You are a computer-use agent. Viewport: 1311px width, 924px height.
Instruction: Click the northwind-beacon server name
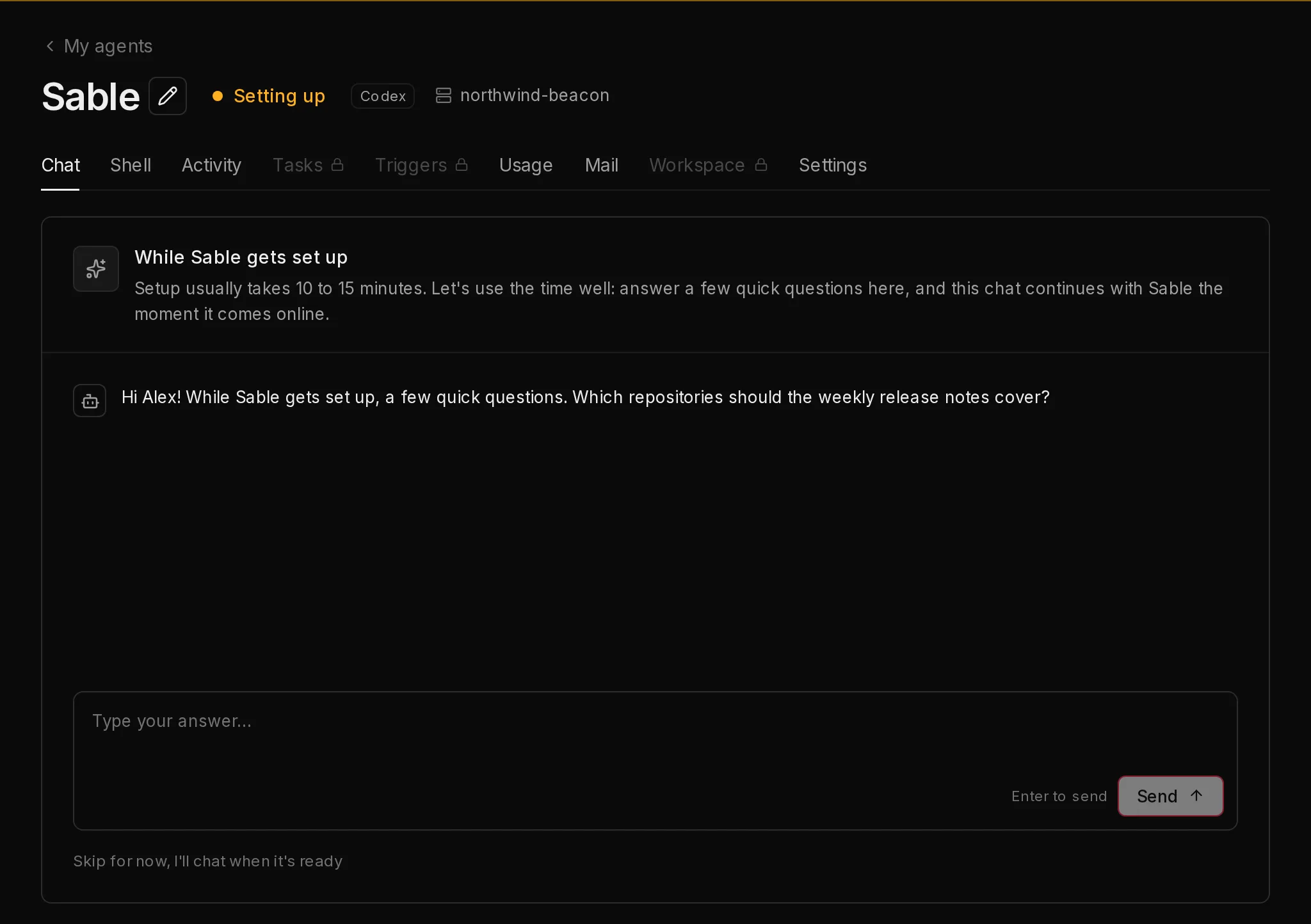(x=535, y=95)
